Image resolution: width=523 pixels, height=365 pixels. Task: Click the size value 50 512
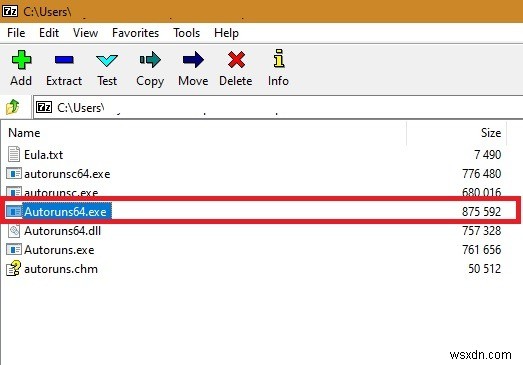click(x=484, y=269)
